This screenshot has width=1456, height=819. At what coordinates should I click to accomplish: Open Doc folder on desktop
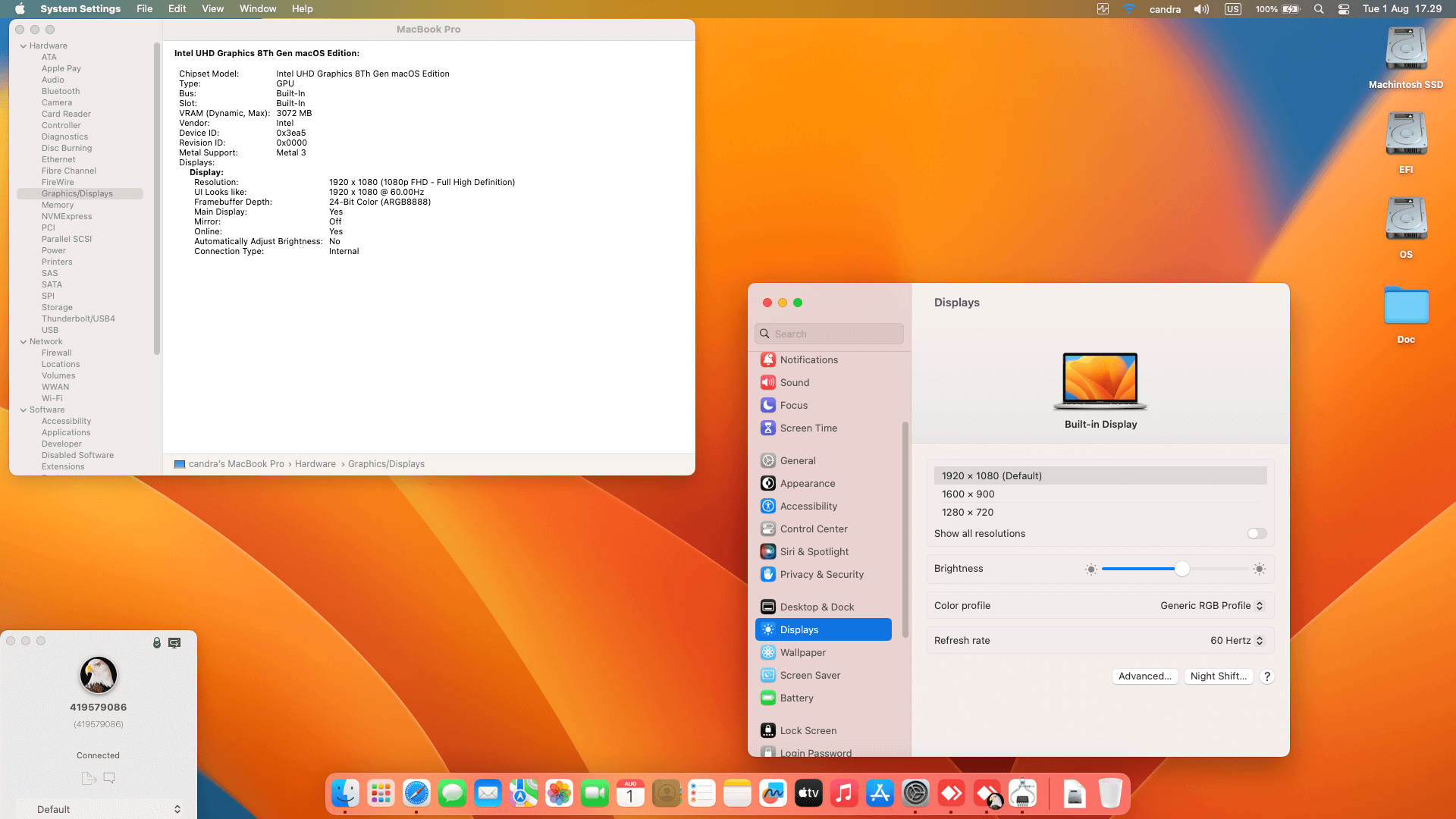(1406, 314)
